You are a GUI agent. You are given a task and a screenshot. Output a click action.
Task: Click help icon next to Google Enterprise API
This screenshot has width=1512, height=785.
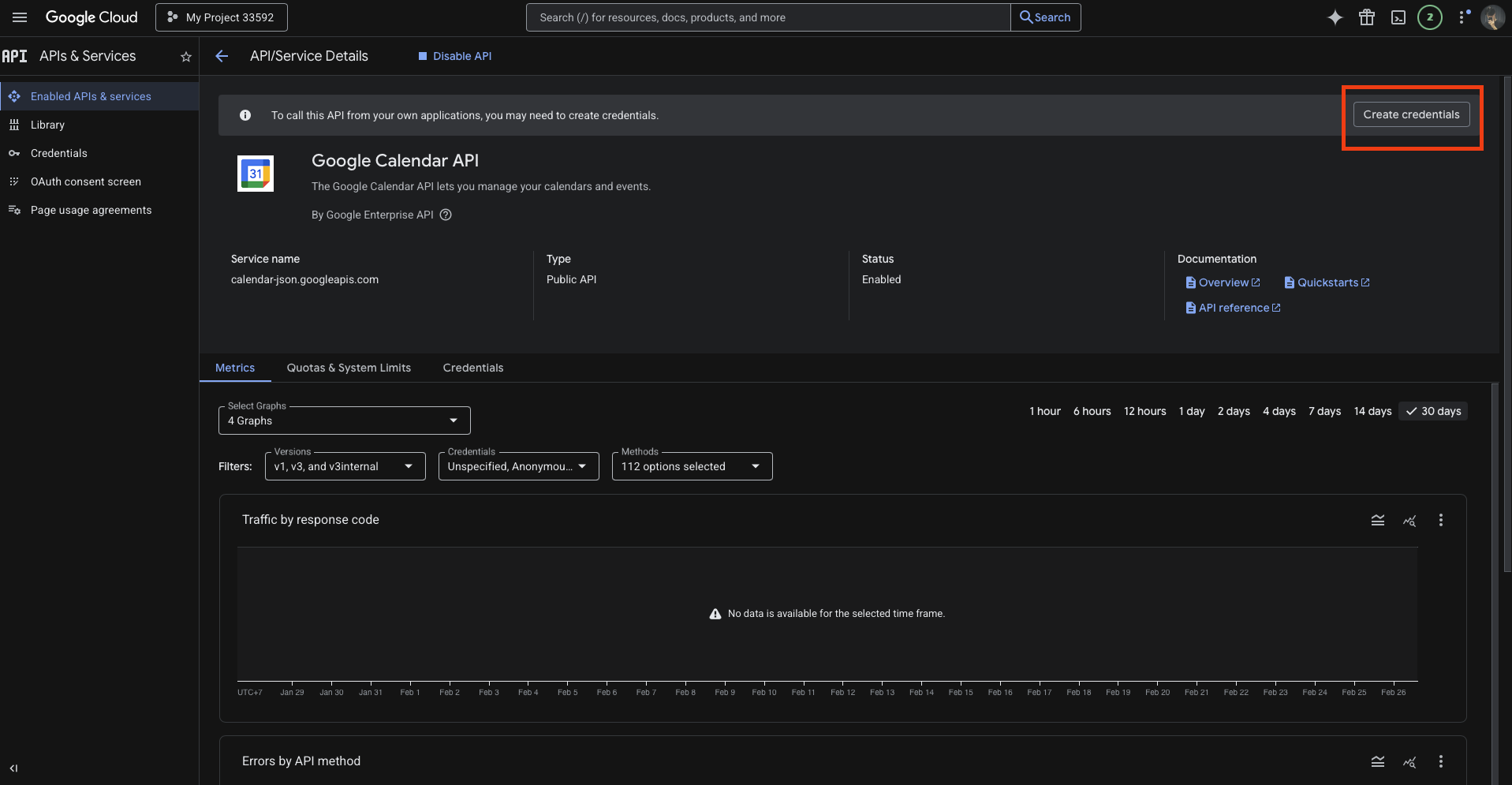pos(446,215)
